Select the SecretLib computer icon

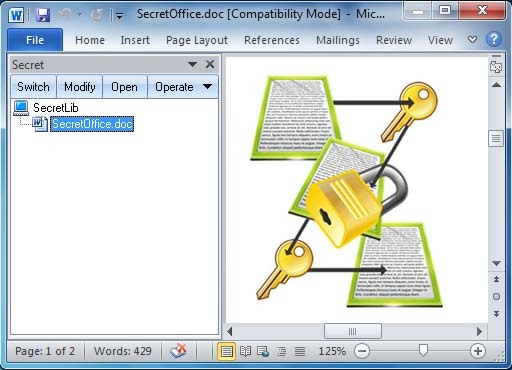coord(21,108)
